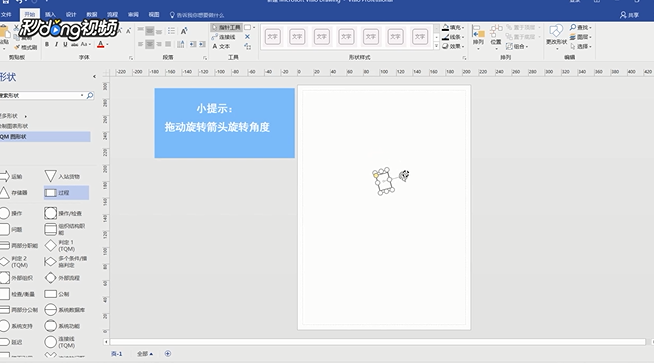This screenshot has height=363, width=654.
Task: Expand 更多形状 more shapes menu
Action: (x=13, y=116)
